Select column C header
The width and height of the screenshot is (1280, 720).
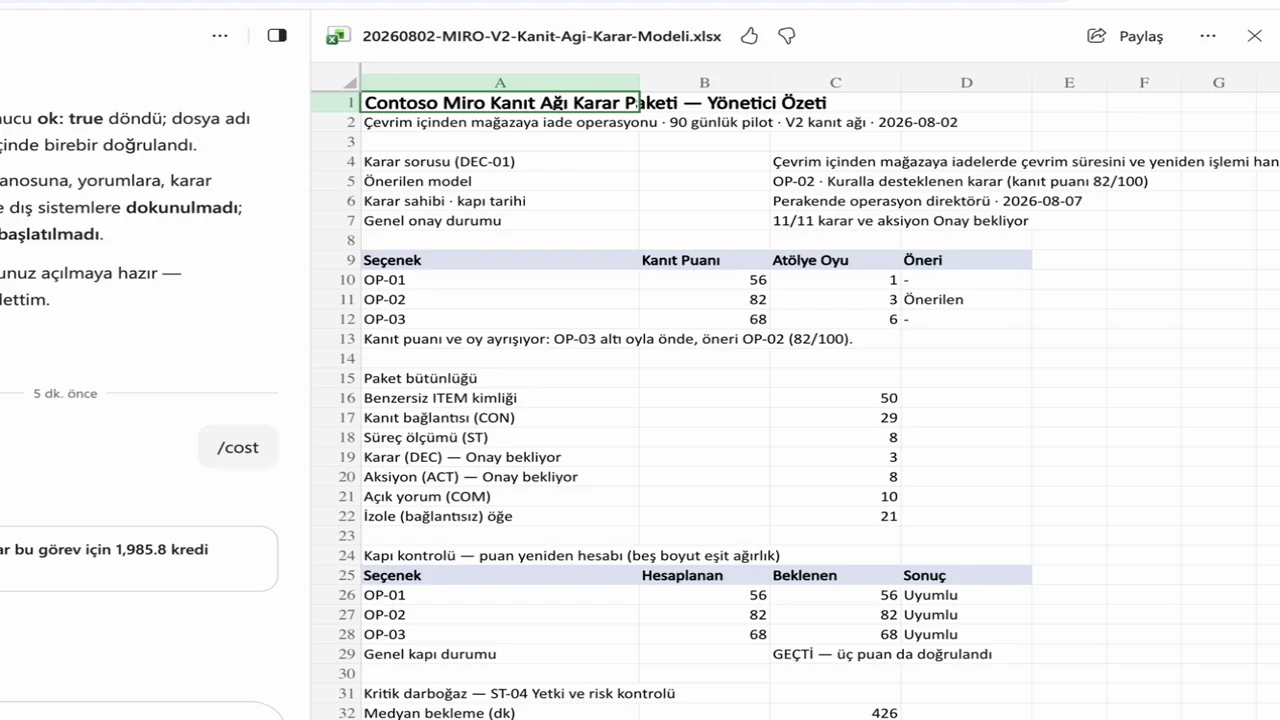(835, 83)
